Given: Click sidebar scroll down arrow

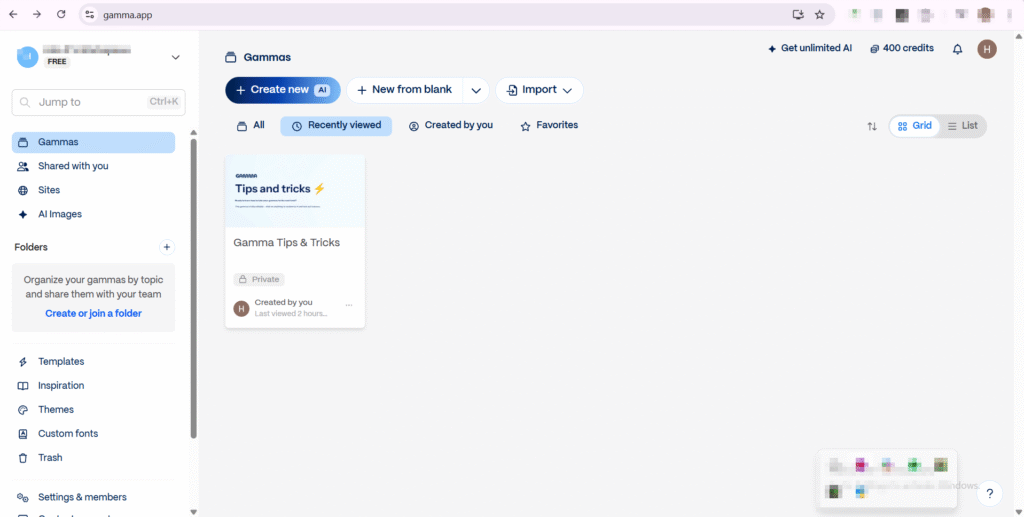Looking at the screenshot, I should (193, 512).
